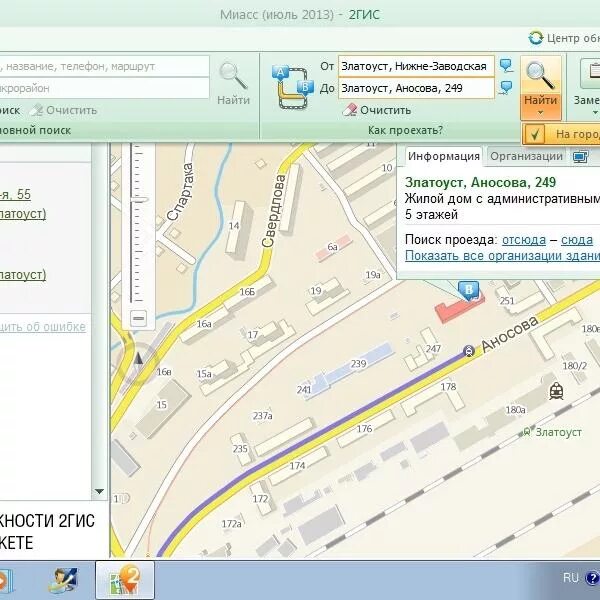The height and width of the screenshot is (600, 600).
Task: Open 2GIS taskbar icon
Action: click(125, 580)
